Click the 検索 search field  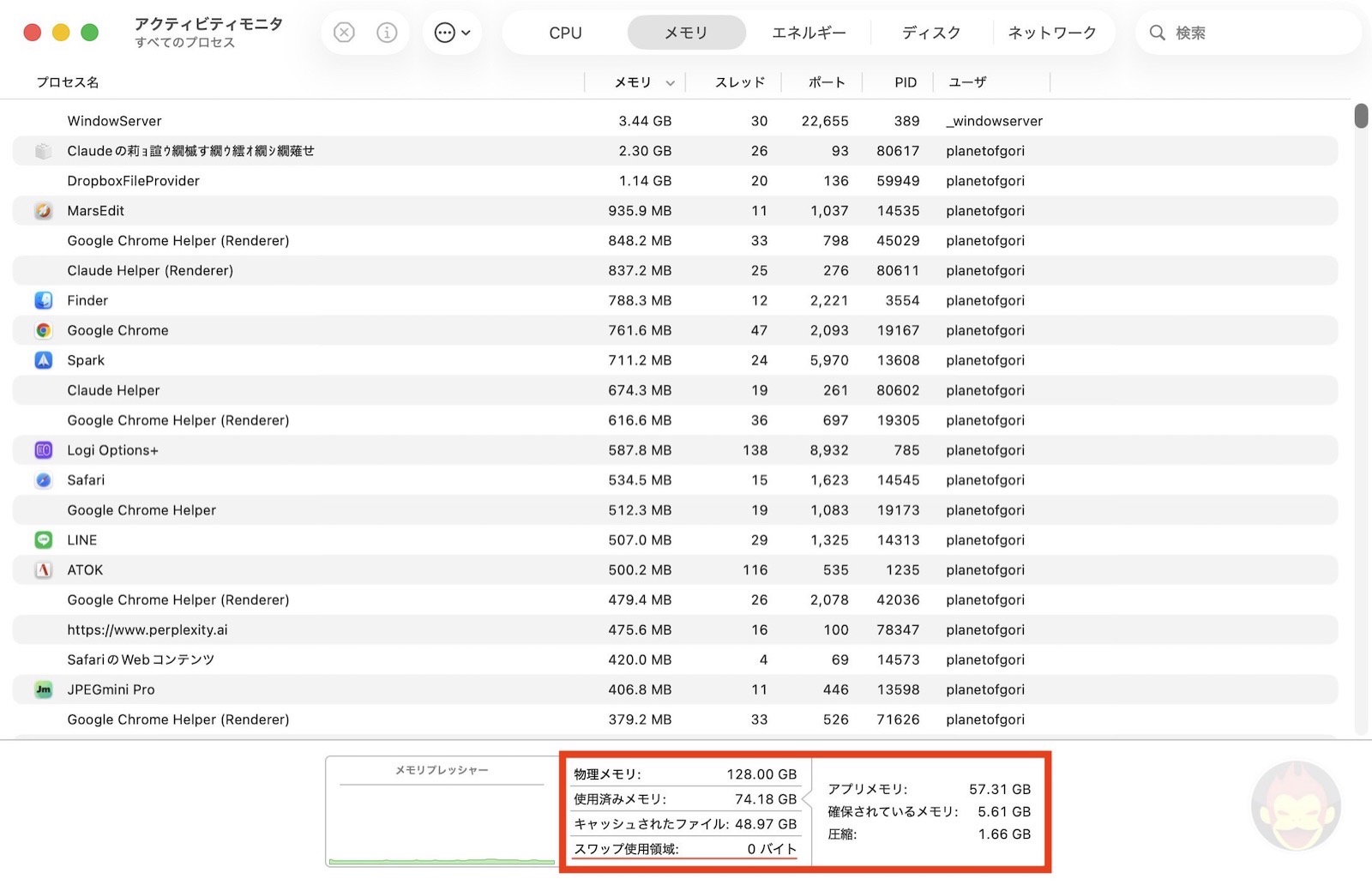[x=1252, y=33]
